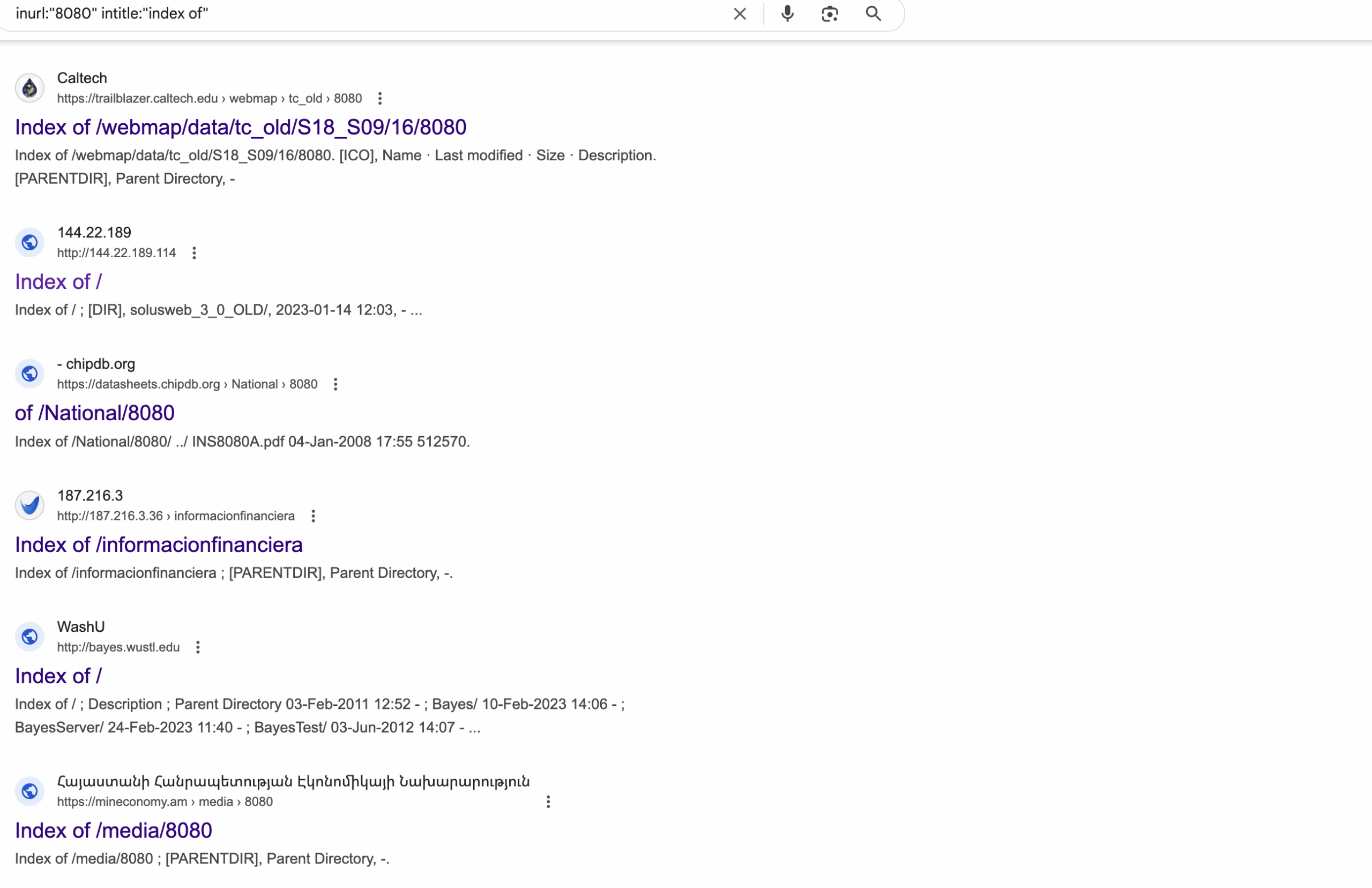Open favicon for 144.22.189 result
The width and height of the screenshot is (1372, 888).
coord(29,243)
